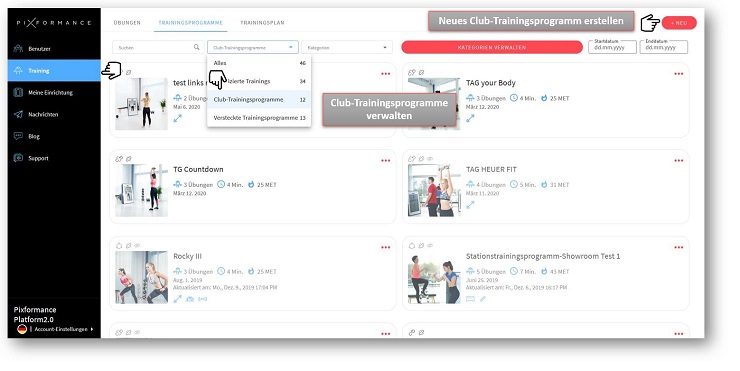Toggle eye visibility icon on TAG HEUER FIT
The width and height of the screenshot is (740, 371).
(430, 159)
